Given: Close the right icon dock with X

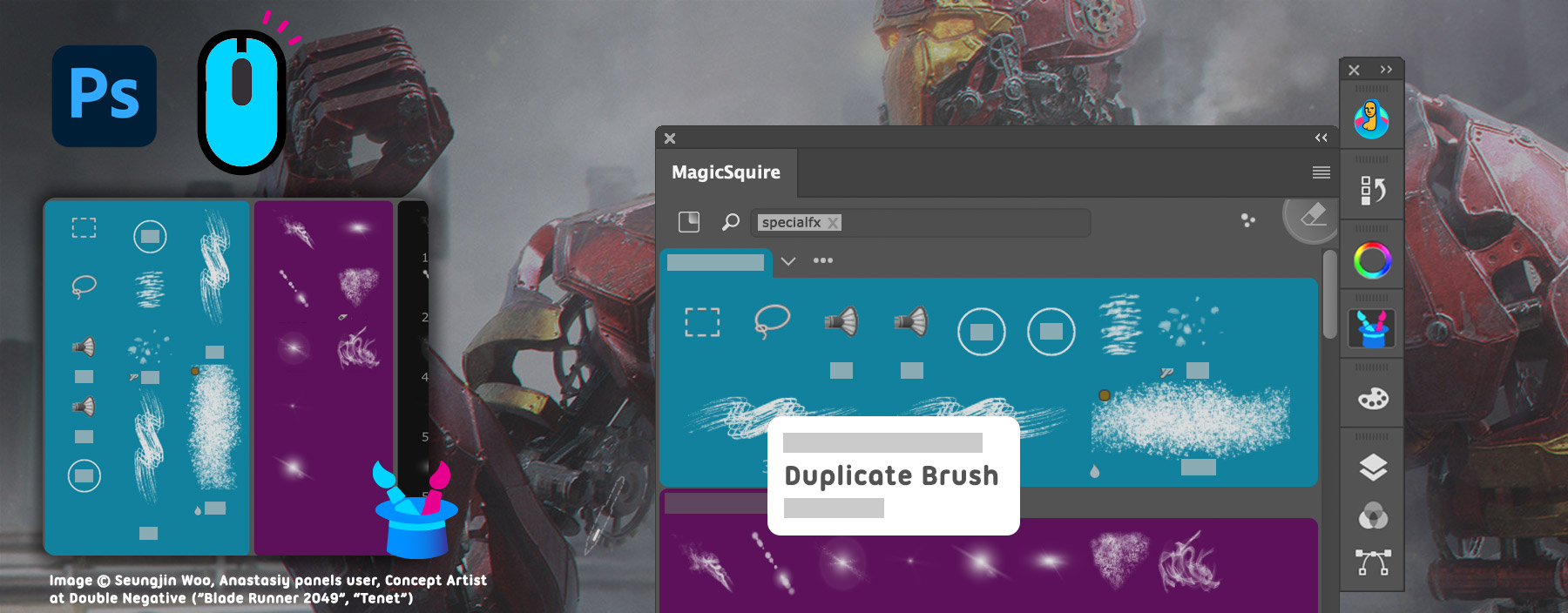Looking at the screenshot, I should (1354, 70).
